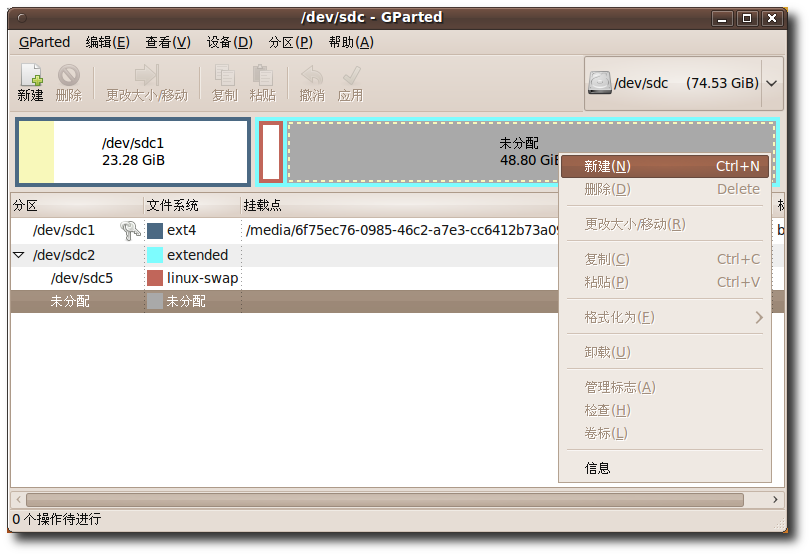Choose 新建(N) in the context menu
Screen dimensions: 811x556
click(665, 167)
